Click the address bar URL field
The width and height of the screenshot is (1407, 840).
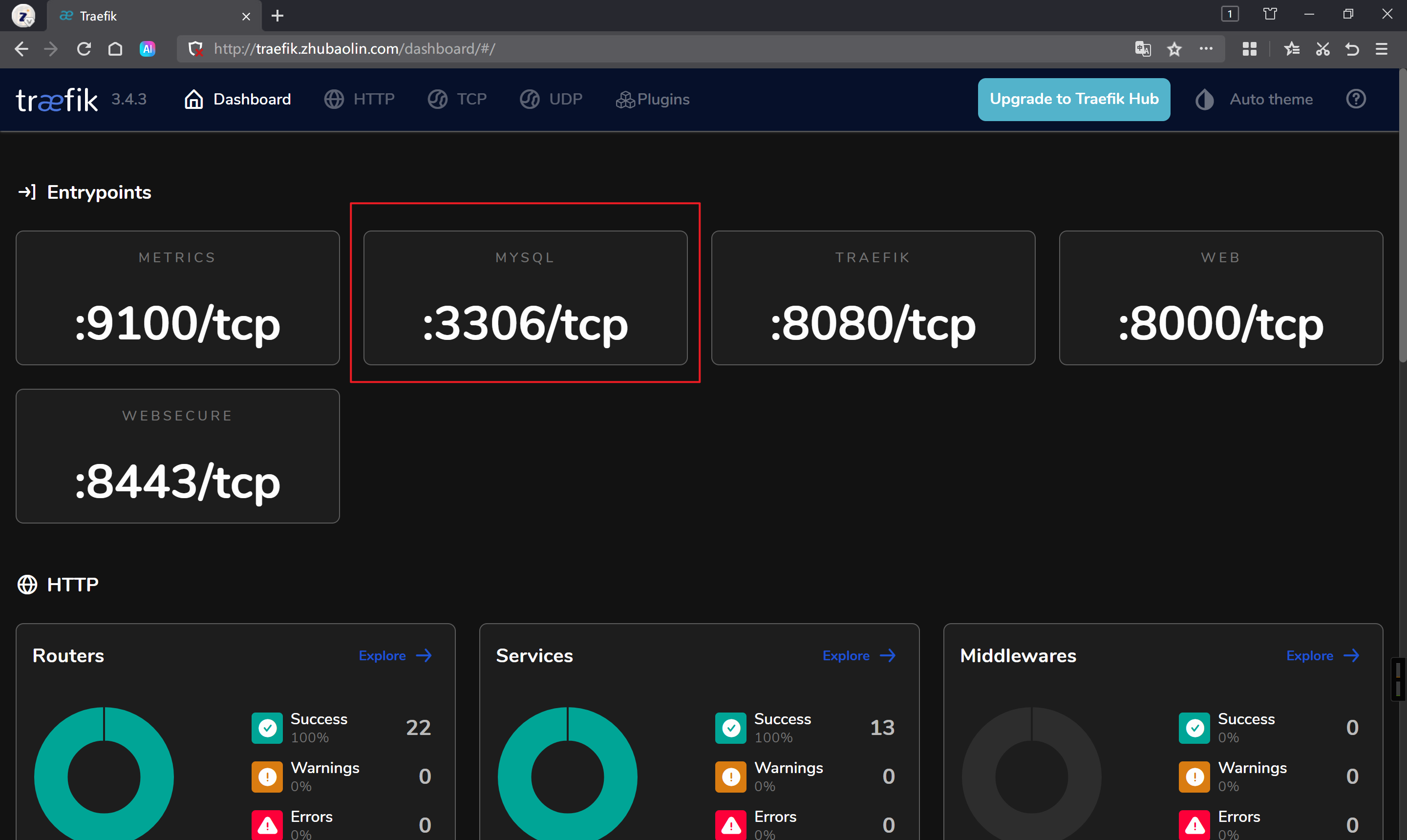pyautogui.click(x=623, y=49)
